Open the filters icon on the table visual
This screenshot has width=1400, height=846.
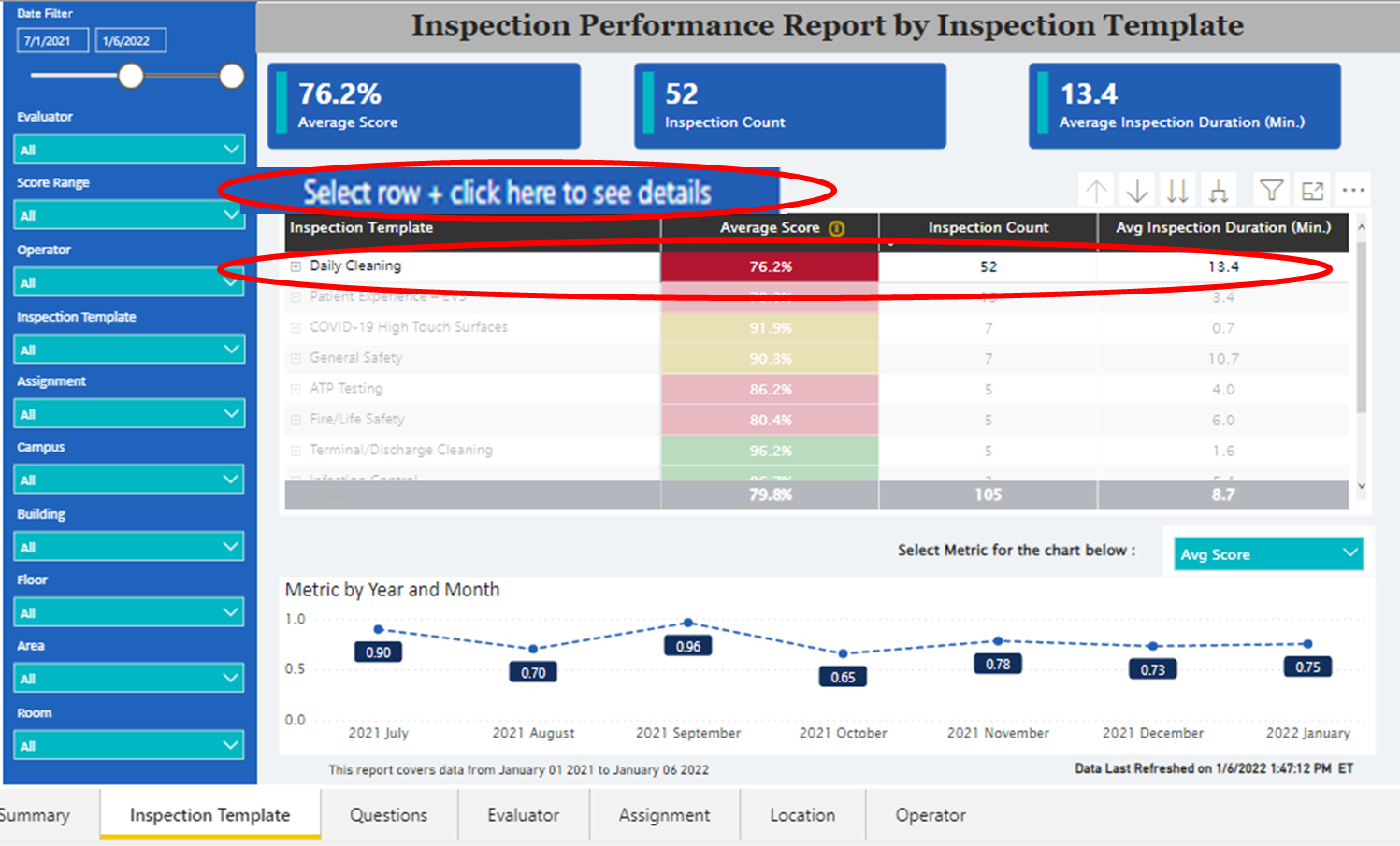(1270, 189)
